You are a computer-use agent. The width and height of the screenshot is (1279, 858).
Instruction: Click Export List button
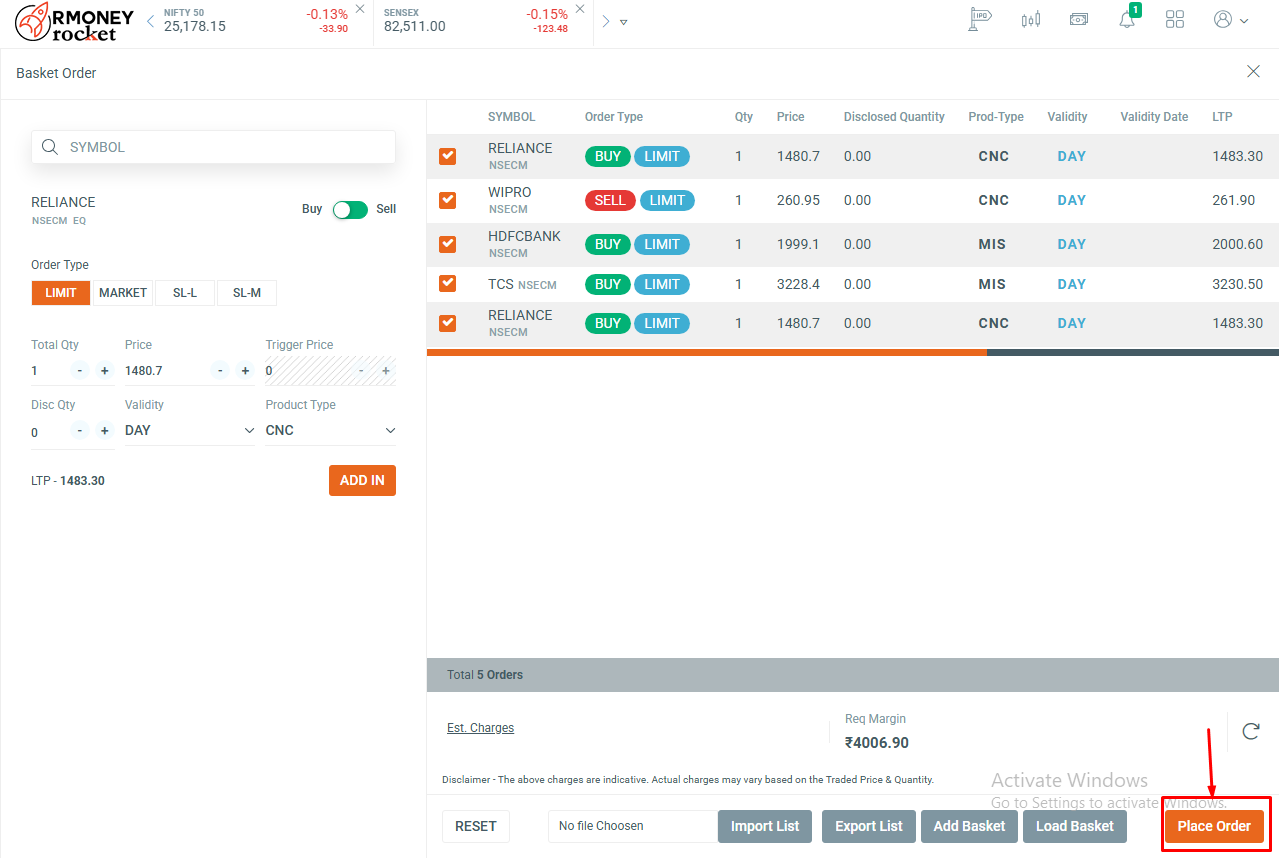pos(869,826)
